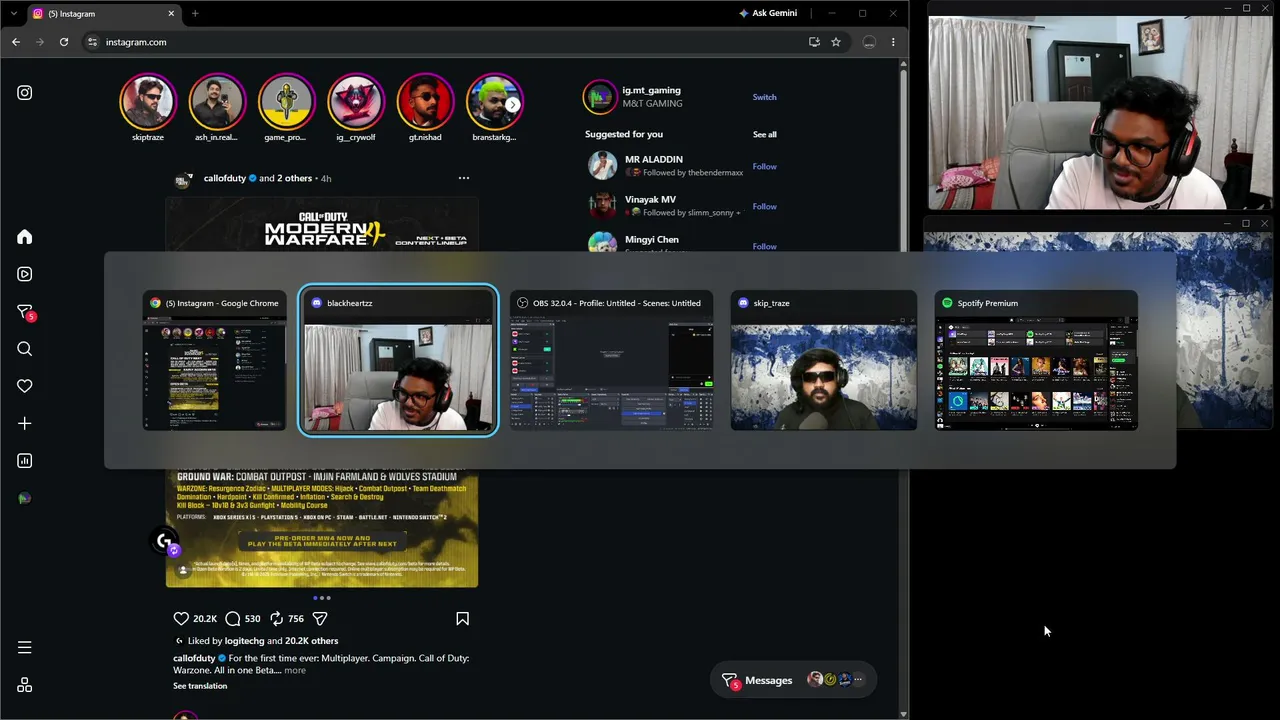Viewport: 1280px width, 720px height.
Task: Switch to the blackheartzz window thumbnail
Action: click(398, 361)
